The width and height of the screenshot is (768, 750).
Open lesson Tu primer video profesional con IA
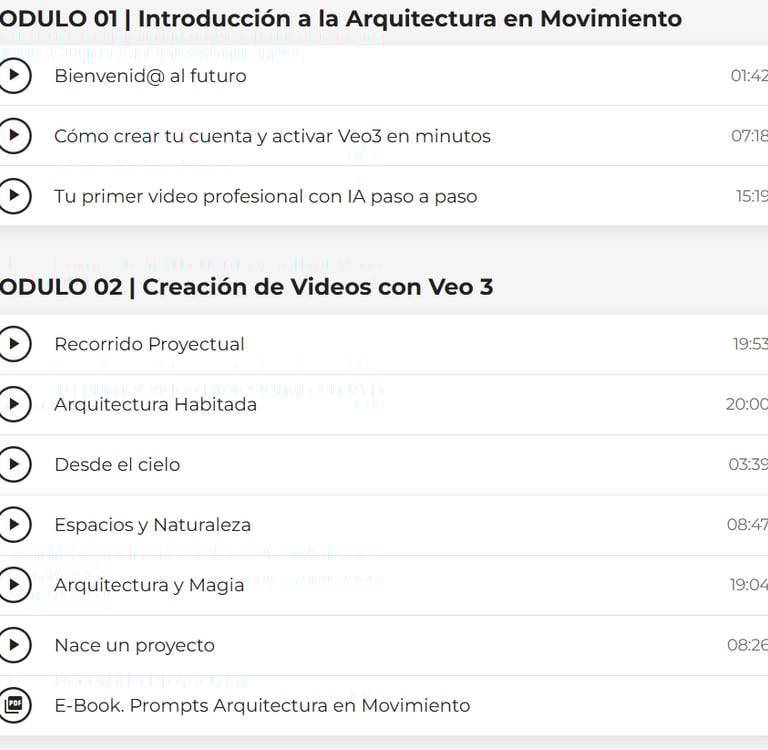click(265, 196)
